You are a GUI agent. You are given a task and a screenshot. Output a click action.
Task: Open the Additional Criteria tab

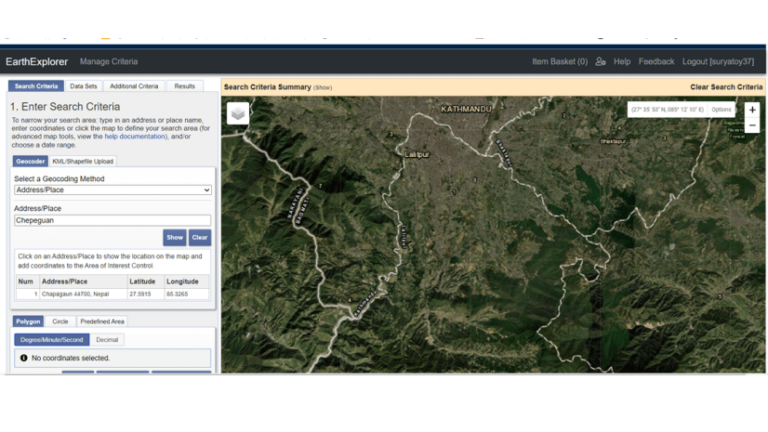tap(134, 86)
